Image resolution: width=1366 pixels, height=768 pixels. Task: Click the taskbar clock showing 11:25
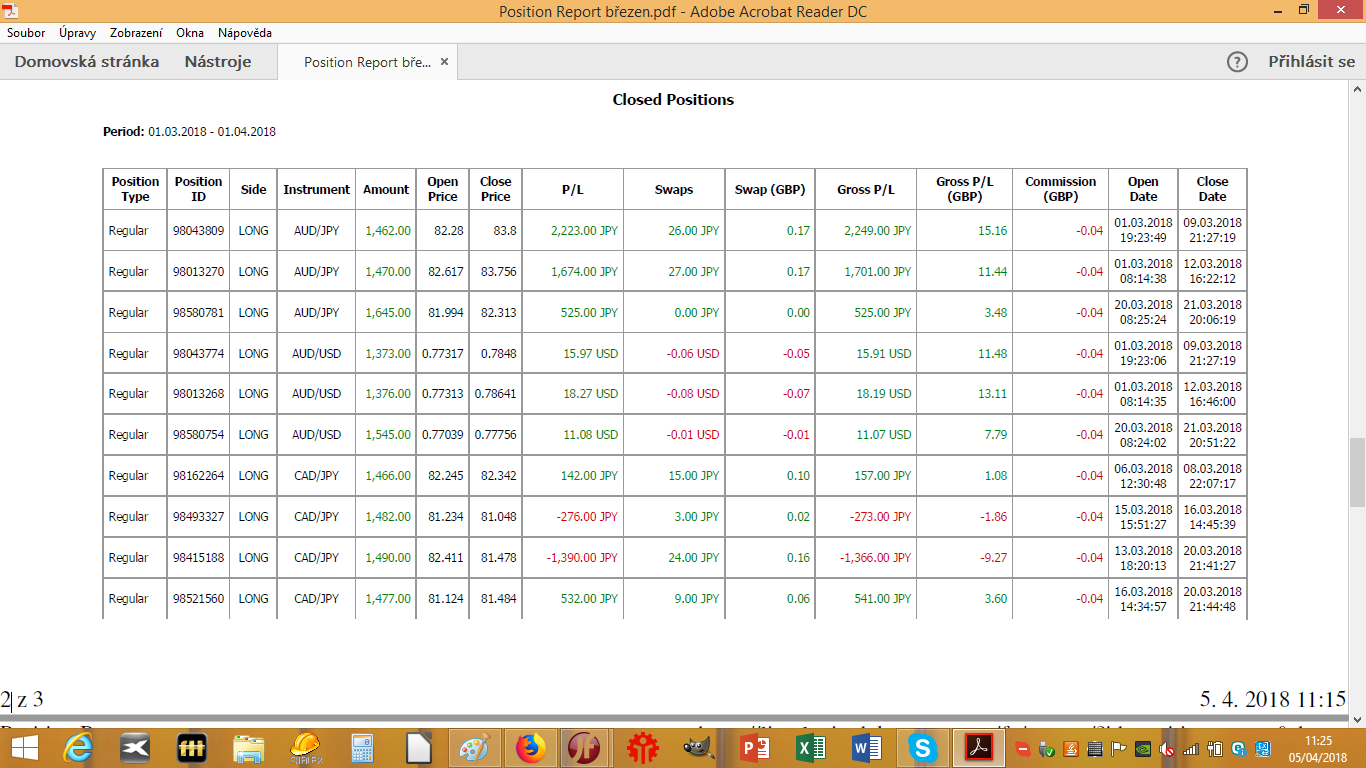(x=1317, y=748)
